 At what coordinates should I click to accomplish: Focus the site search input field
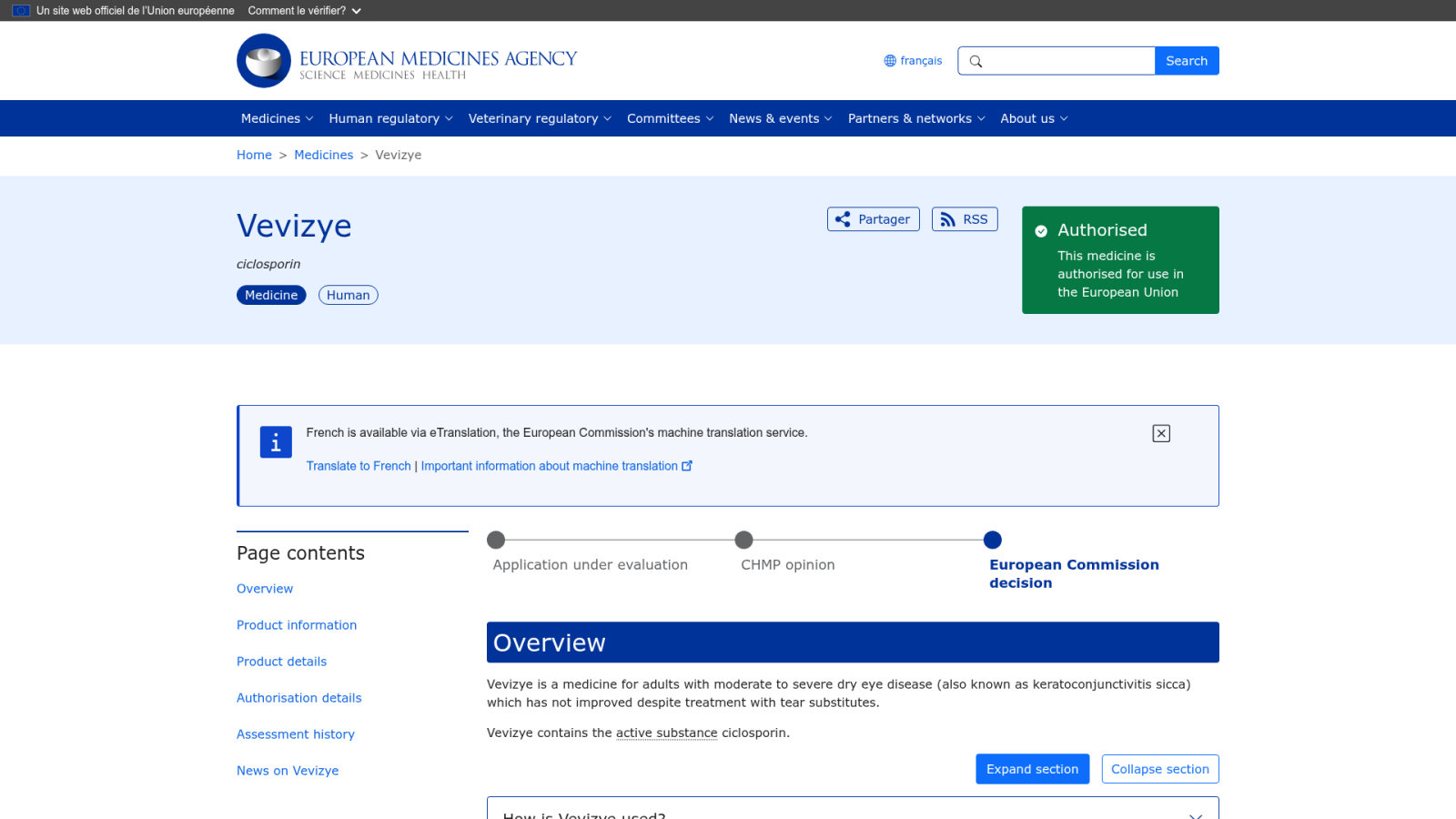1057,61
